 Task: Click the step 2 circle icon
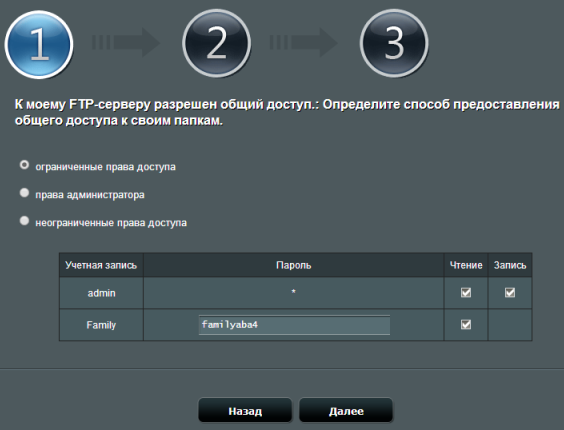click(x=217, y=44)
